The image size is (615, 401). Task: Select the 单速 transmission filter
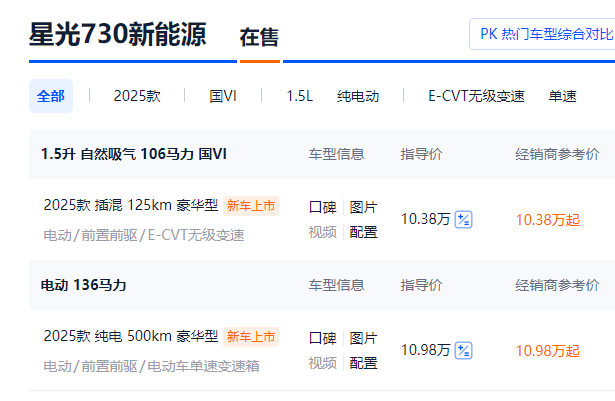click(562, 96)
